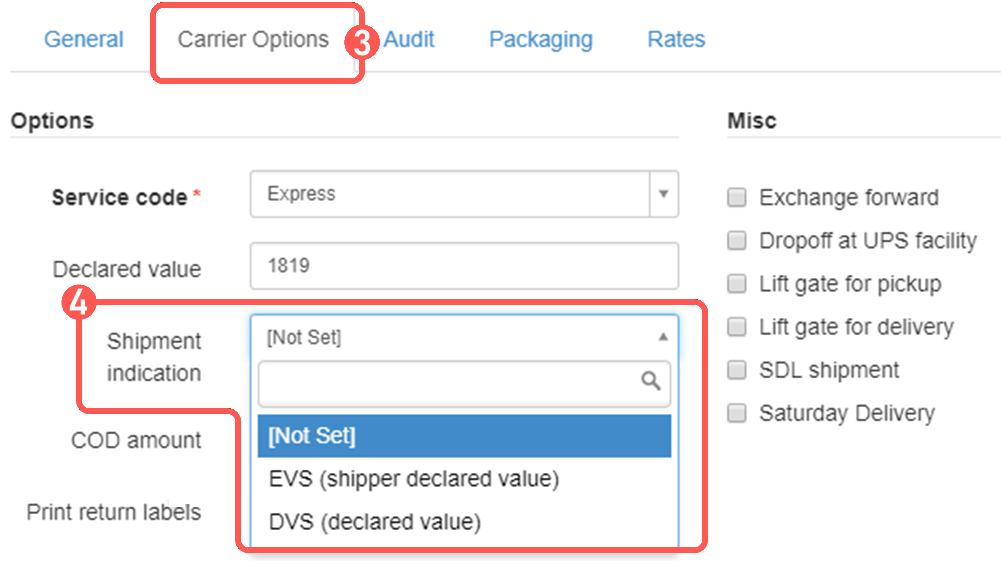Screen dimensions: 1001x561
Task: Click the Declared value label
Action: (x=126, y=269)
